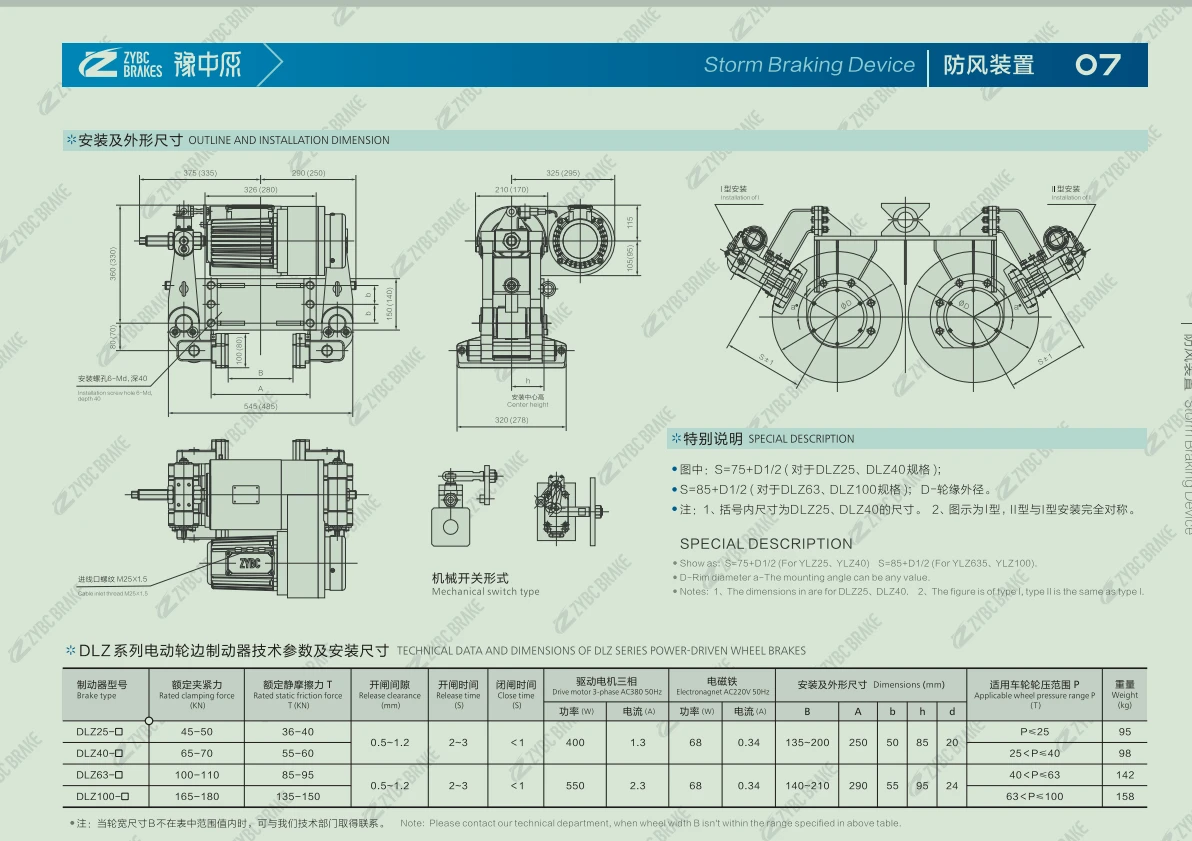The image size is (1192, 841).
Task: Click the 防风装置 header title
Action: coord(989,65)
